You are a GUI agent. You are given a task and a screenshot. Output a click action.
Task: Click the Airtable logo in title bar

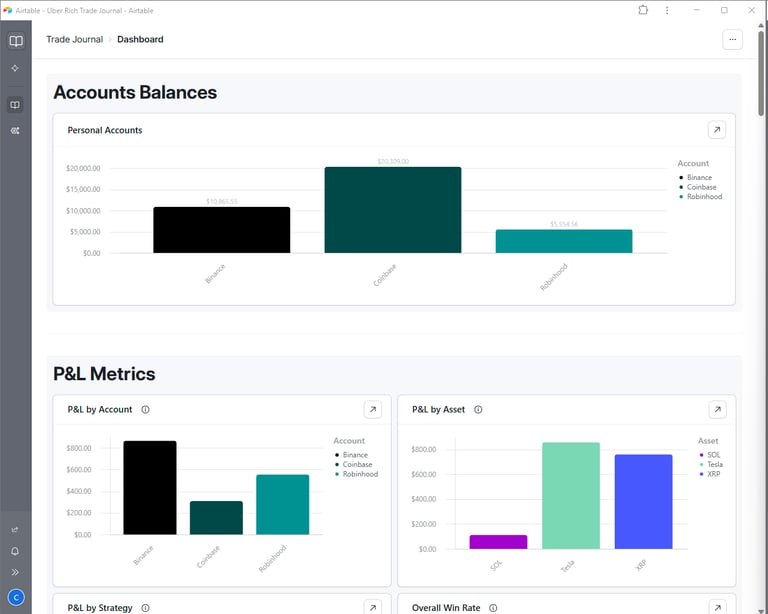7,10
